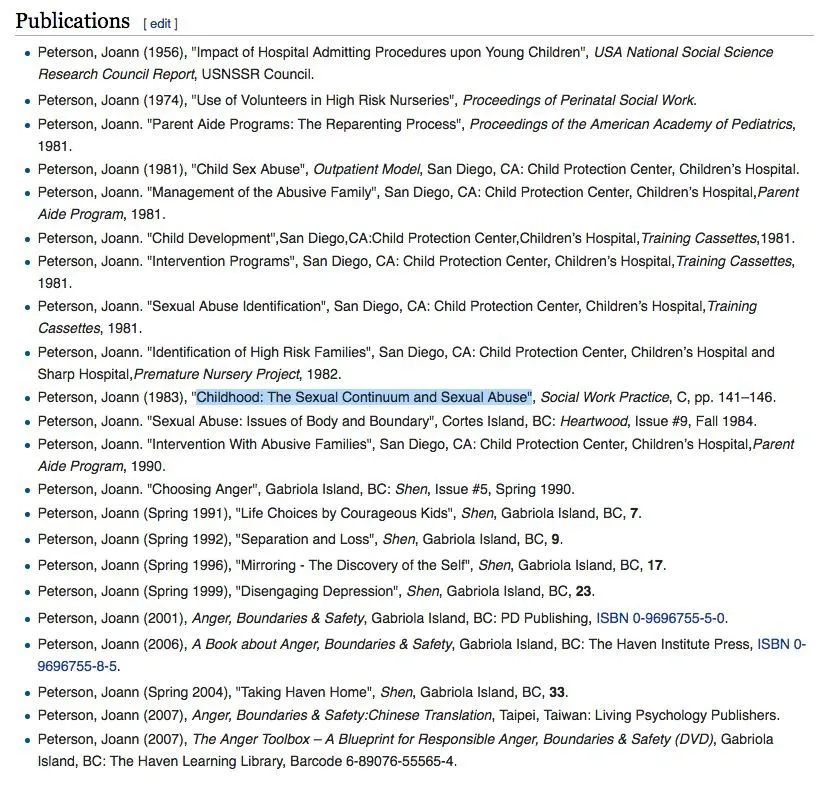831x793 pixels.
Task: Click the bold volume number 33
Action: click(556, 692)
